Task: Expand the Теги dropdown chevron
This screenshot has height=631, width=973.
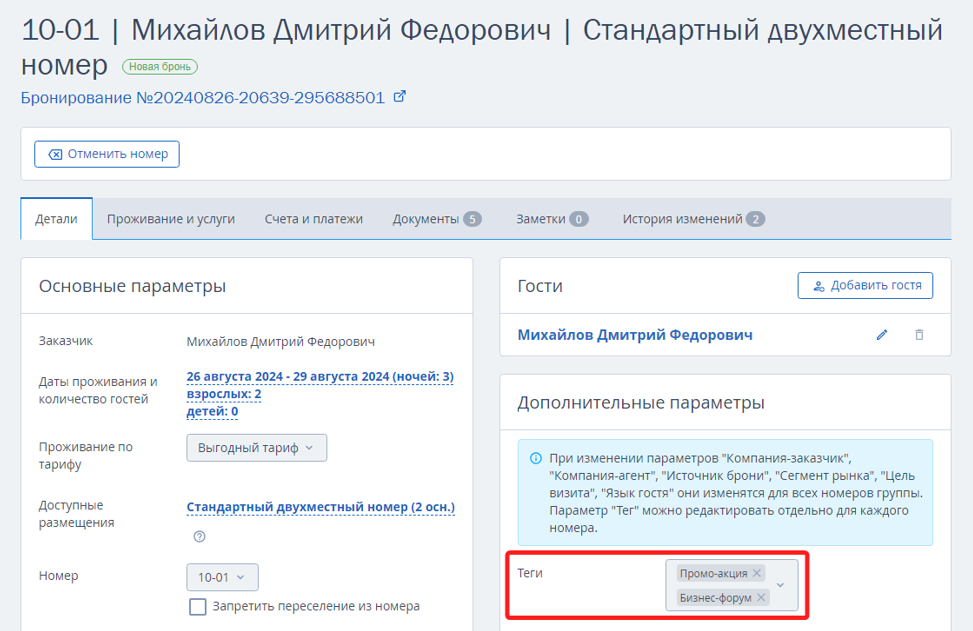Action: coord(781,585)
